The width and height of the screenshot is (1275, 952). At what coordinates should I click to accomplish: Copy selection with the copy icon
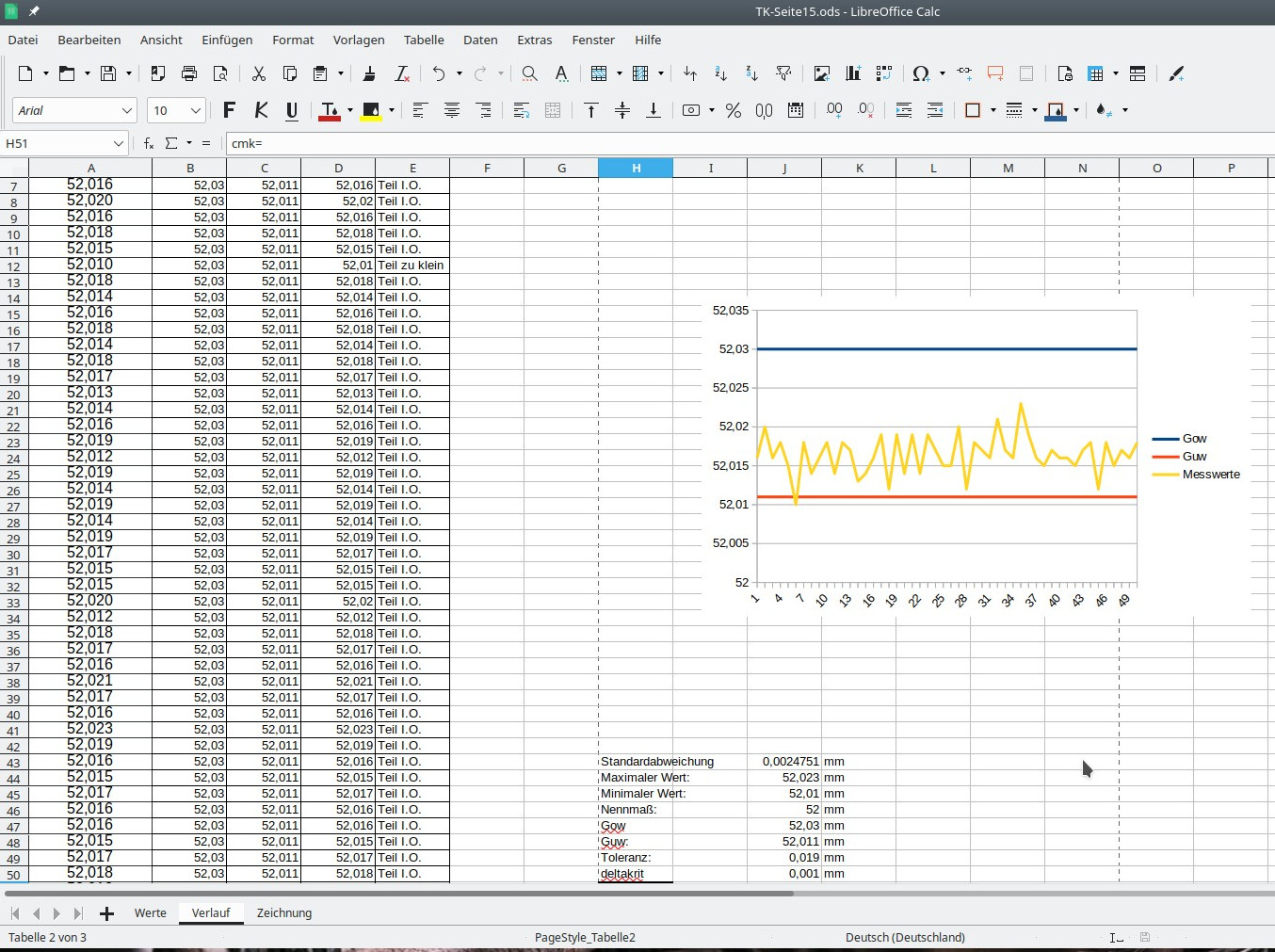290,73
